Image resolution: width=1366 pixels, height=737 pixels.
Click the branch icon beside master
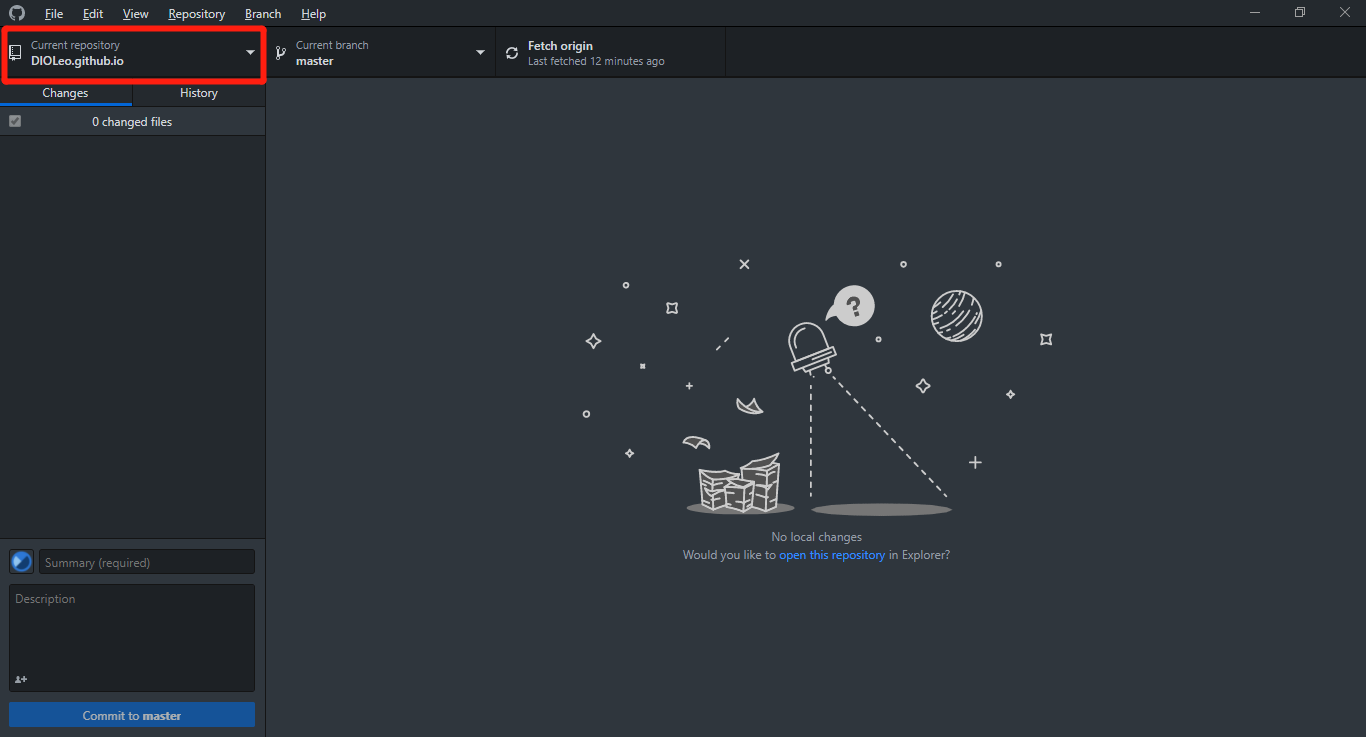(x=281, y=53)
